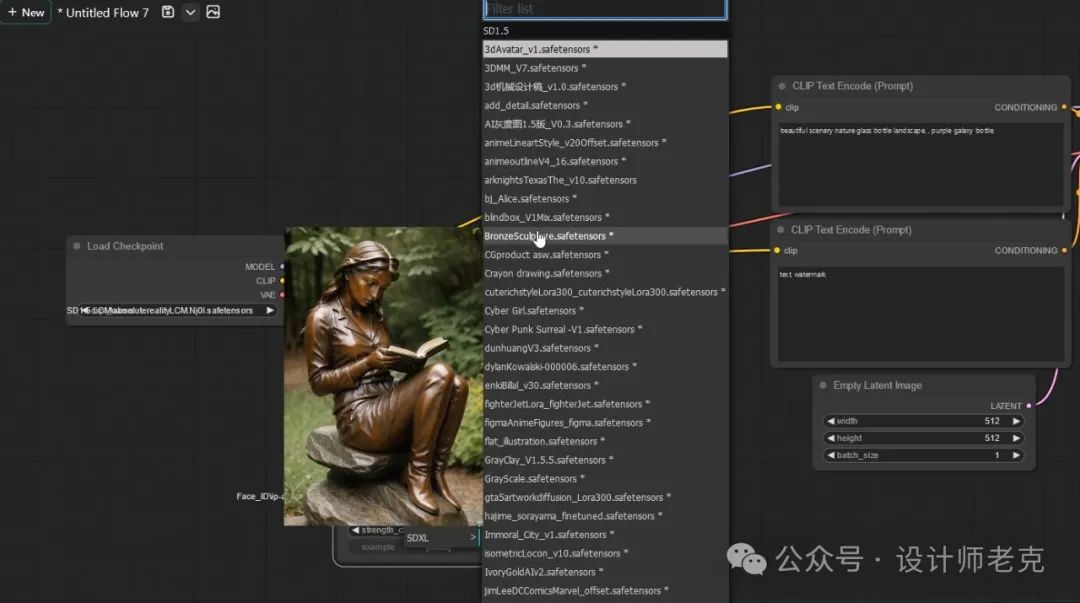
Task: Choose isometricLocon_v10.safetensors
Action: 605,553
